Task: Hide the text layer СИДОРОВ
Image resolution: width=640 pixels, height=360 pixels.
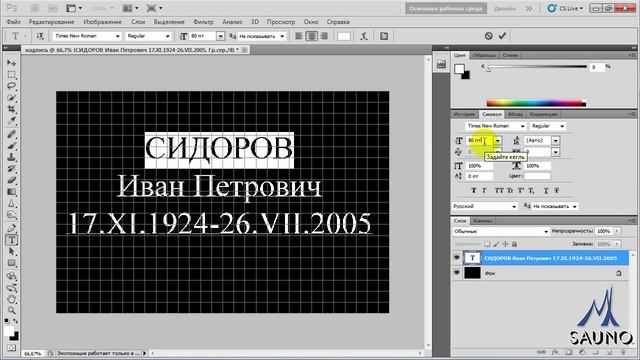Action: click(x=457, y=258)
